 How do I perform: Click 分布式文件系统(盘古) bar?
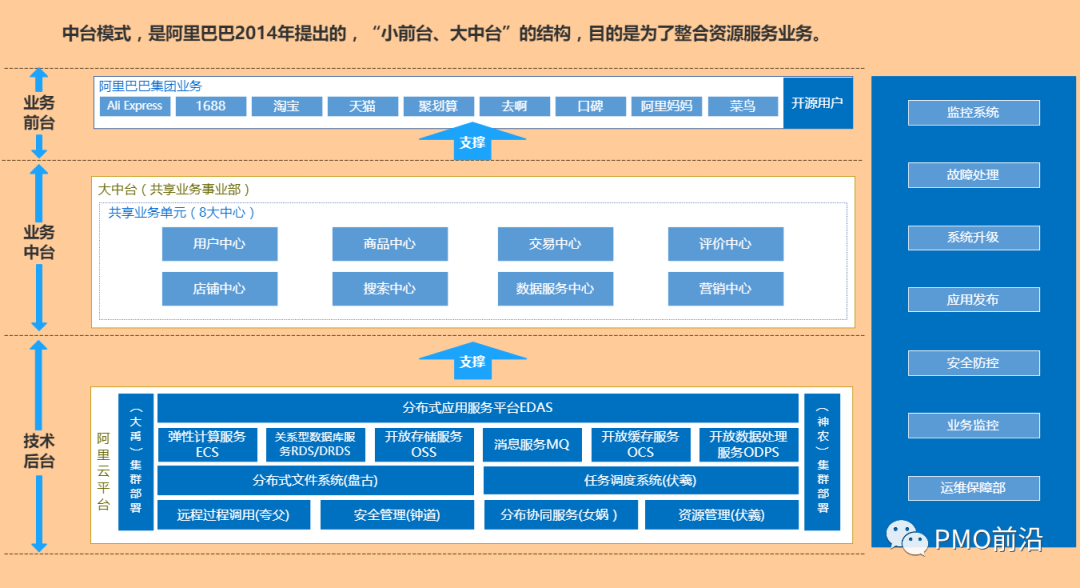coord(315,481)
